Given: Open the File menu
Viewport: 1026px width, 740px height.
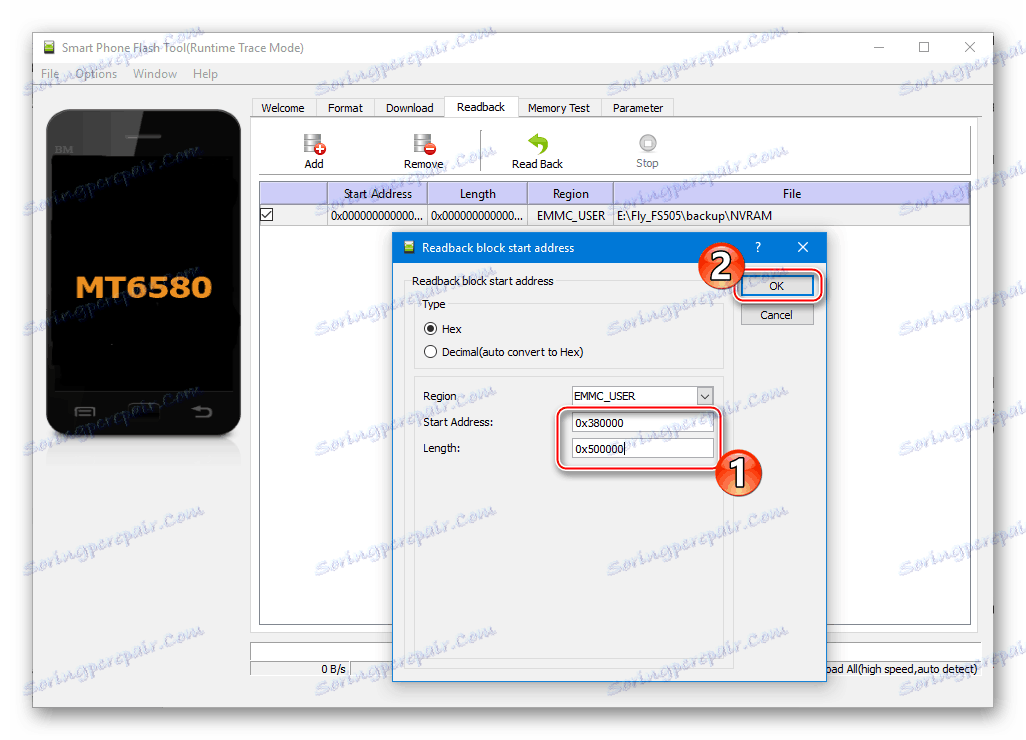Looking at the screenshot, I should [50, 74].
